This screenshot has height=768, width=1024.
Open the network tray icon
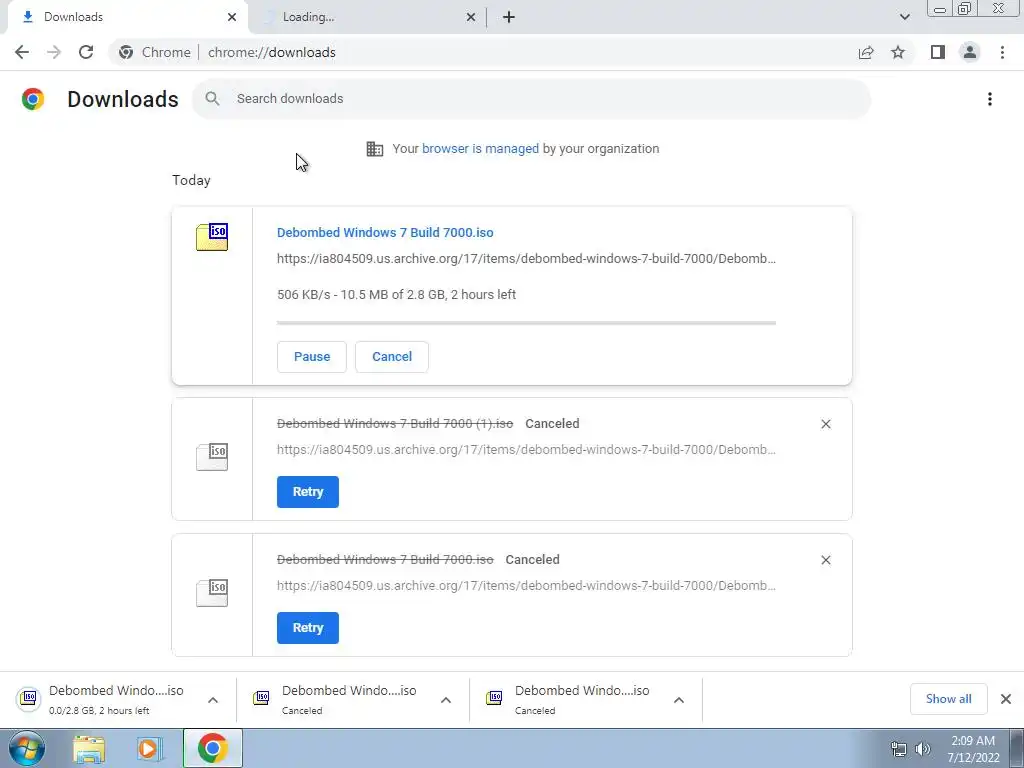tap(899, 749)
